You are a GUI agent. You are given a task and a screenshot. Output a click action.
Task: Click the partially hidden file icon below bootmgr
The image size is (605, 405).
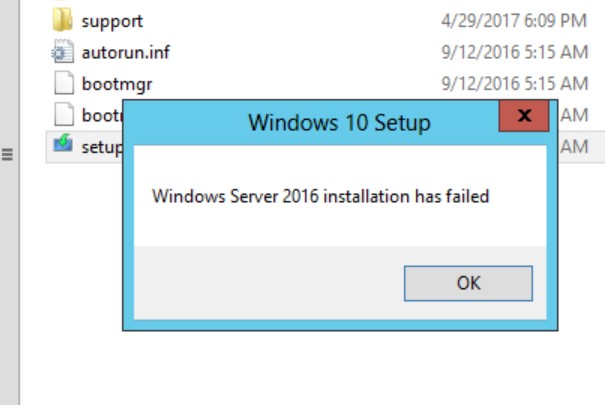click(62, 114)
